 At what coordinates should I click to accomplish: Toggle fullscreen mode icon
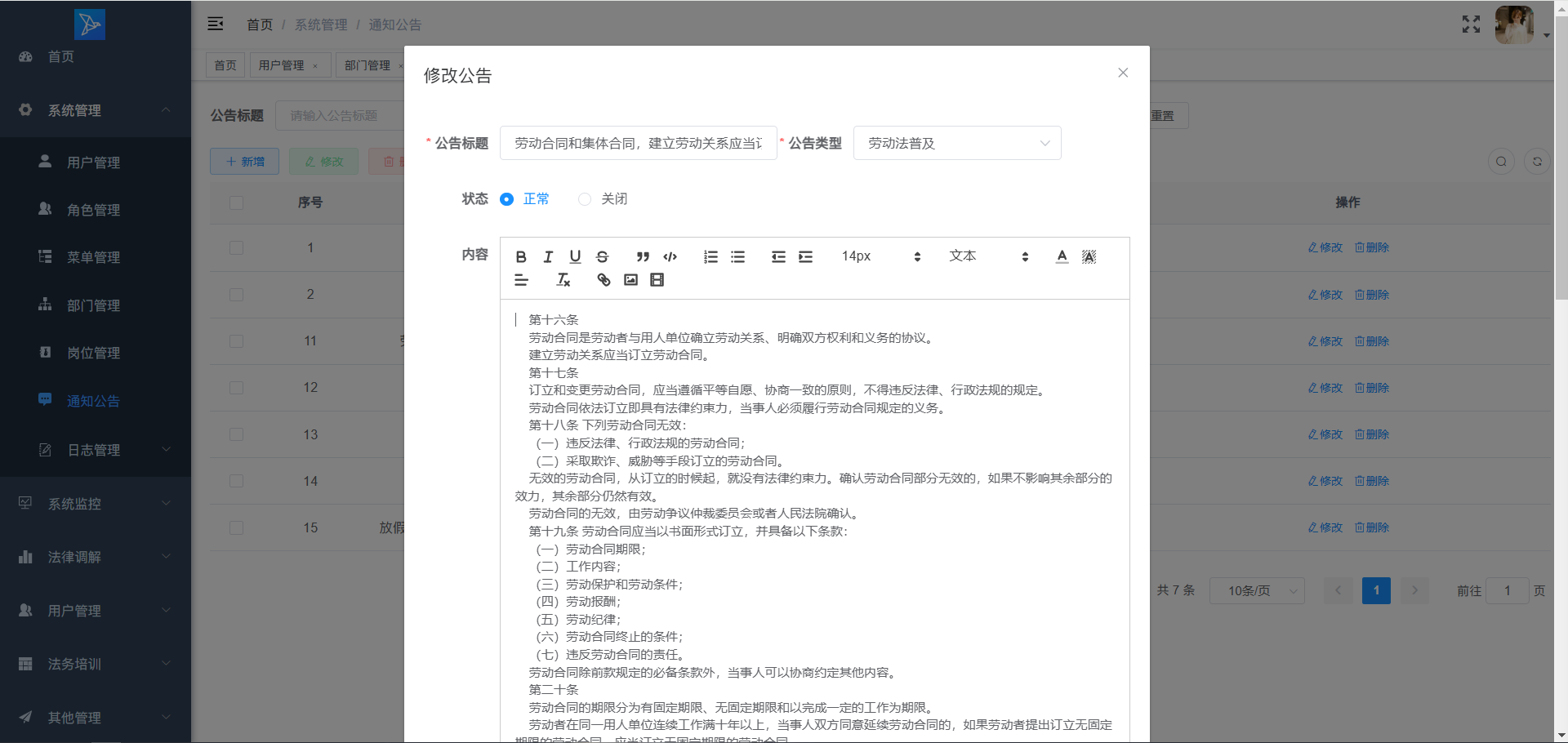(1471, 24)
